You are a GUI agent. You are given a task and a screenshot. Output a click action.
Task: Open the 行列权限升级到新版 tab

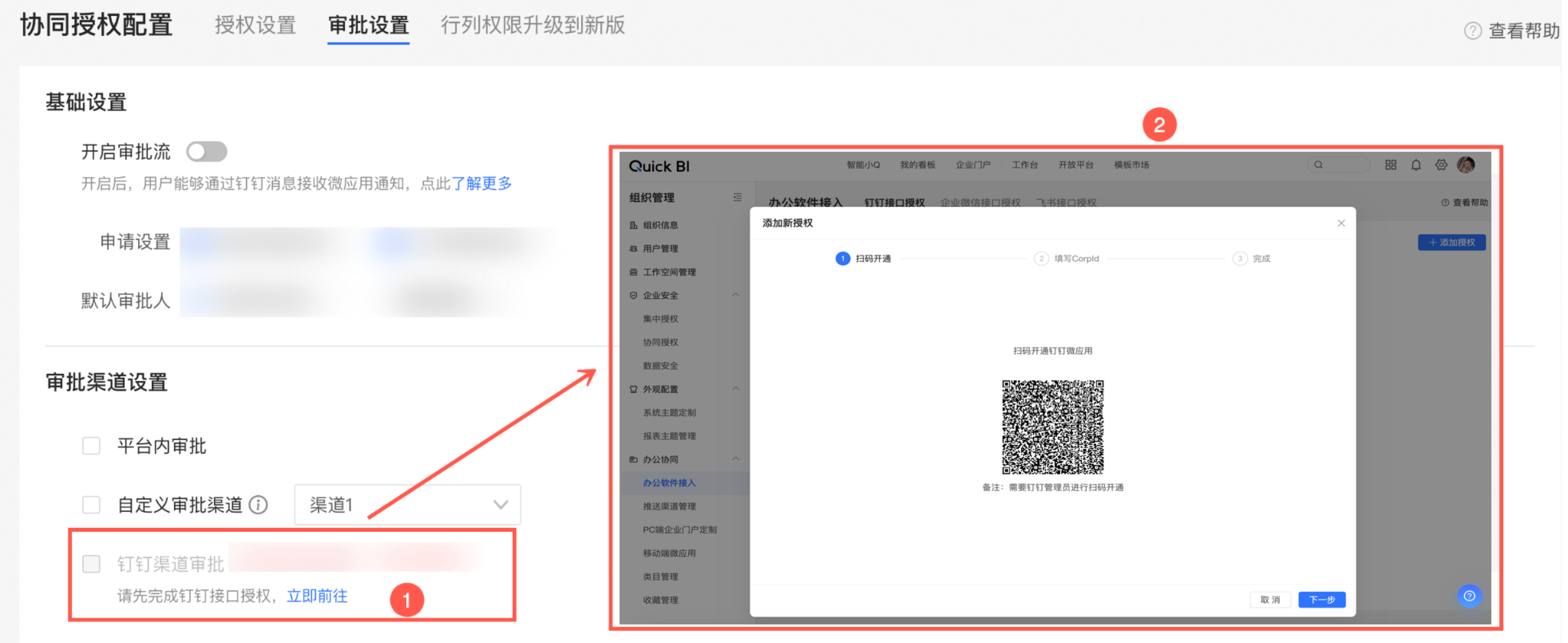(x=533, y=26)
